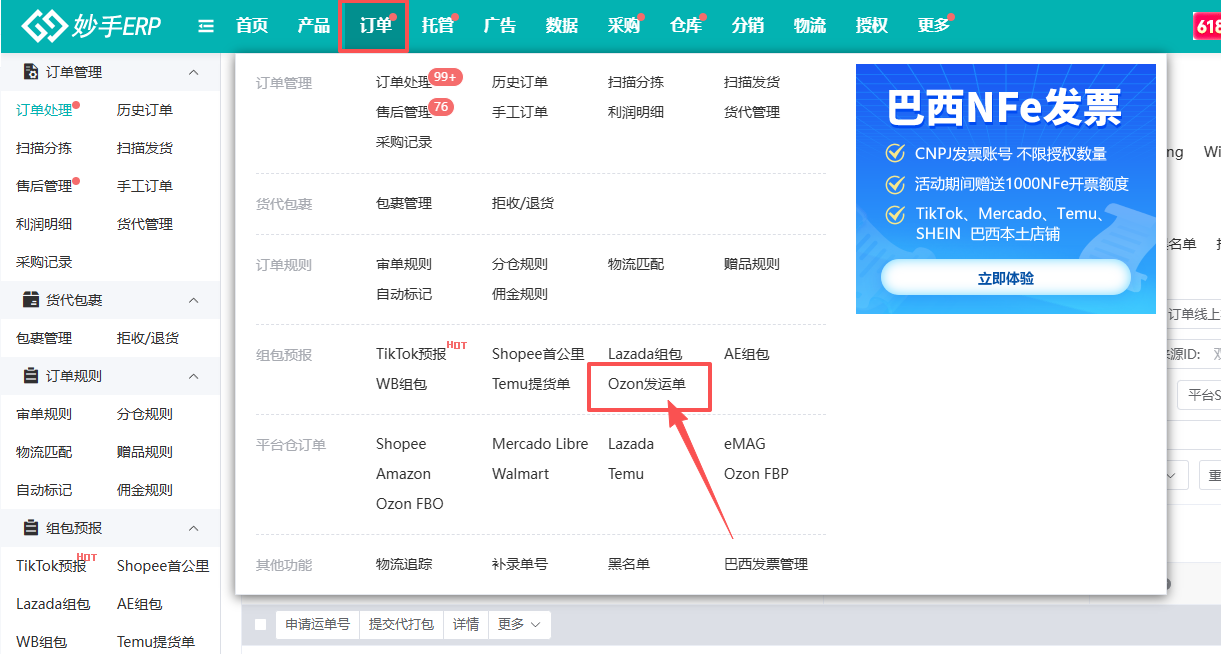Open 黑名单 in the dropdown panel

[629, 564]
